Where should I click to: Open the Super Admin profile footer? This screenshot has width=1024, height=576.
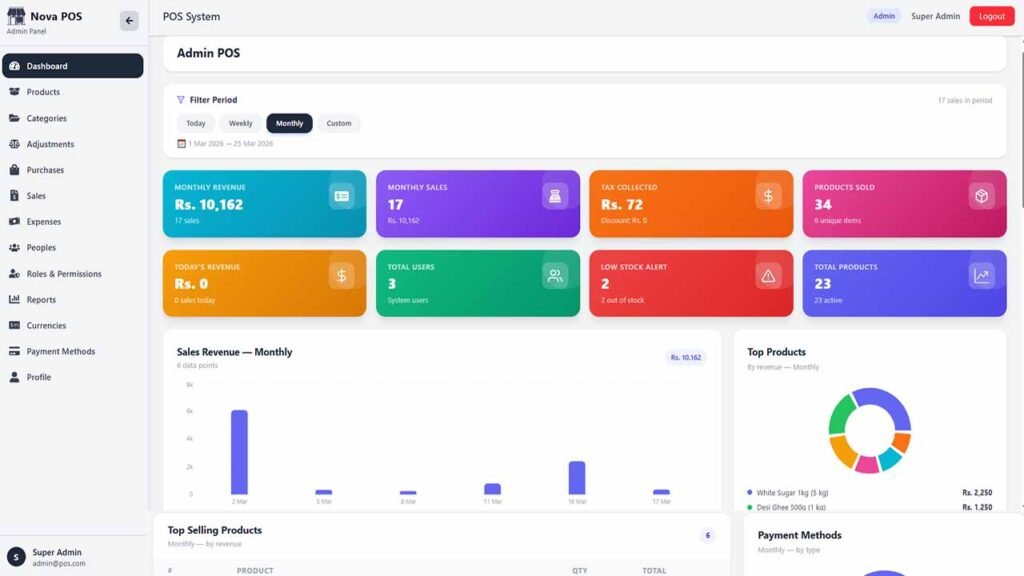pos(57,557)
